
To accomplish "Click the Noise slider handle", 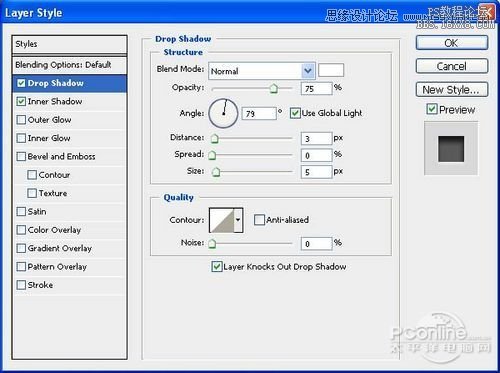I will pyautogui.click(x=212, y=244).
